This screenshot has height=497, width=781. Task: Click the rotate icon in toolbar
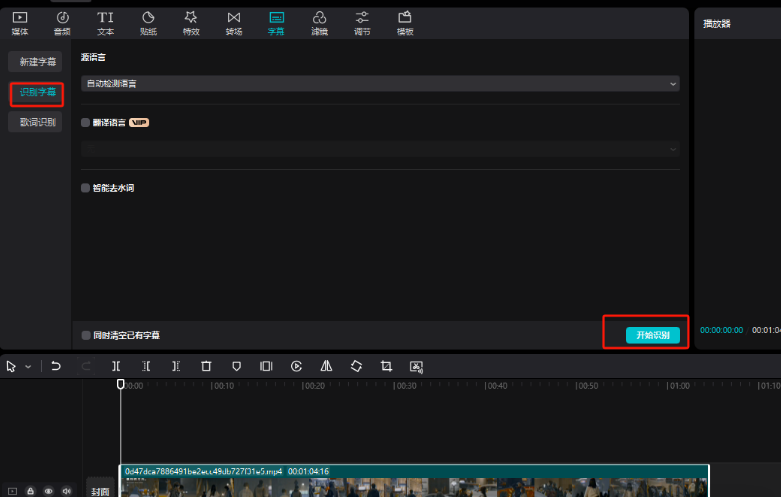coord(356,367)
